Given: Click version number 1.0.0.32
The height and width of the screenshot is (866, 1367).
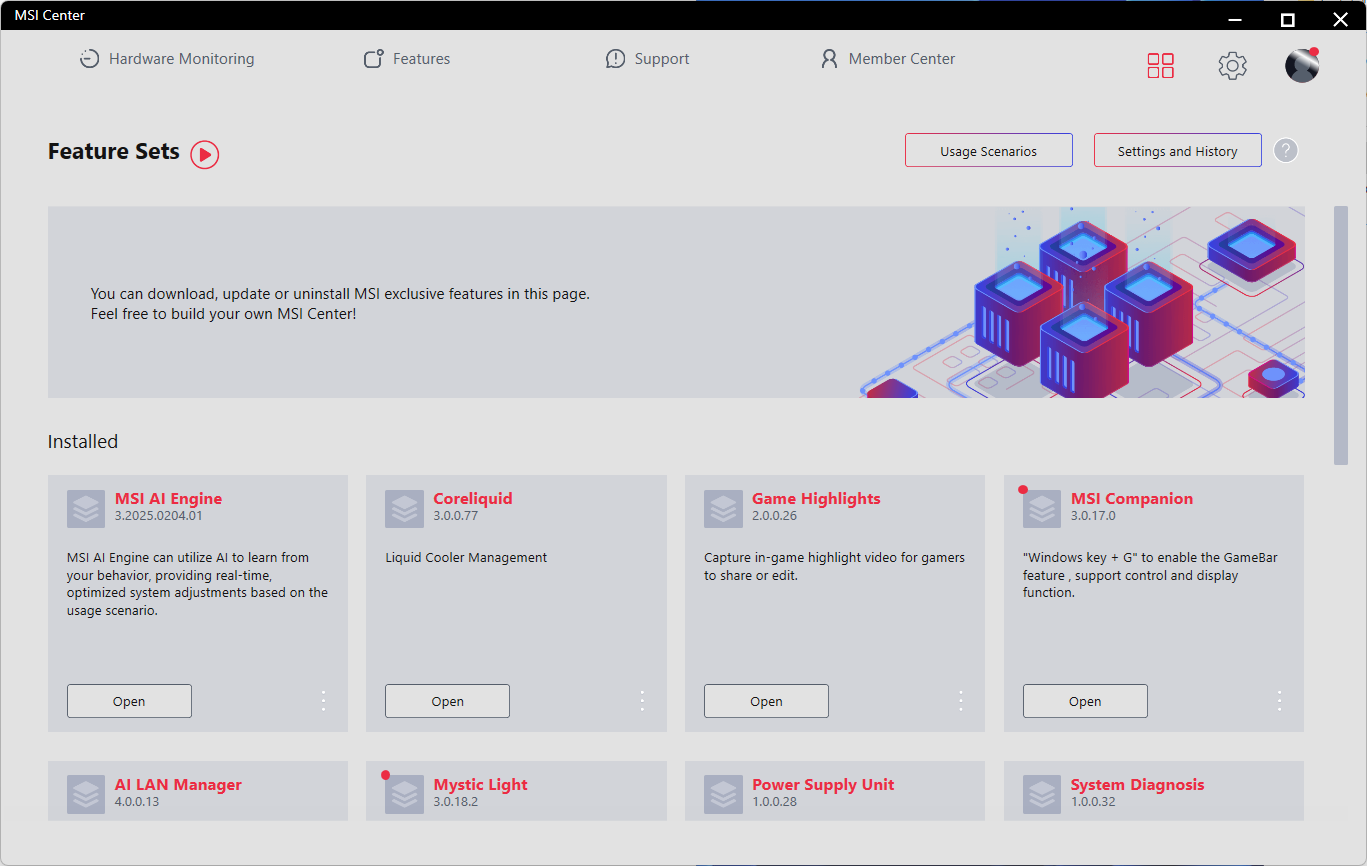Looking at the screenshot, I should coord(1093,802).
